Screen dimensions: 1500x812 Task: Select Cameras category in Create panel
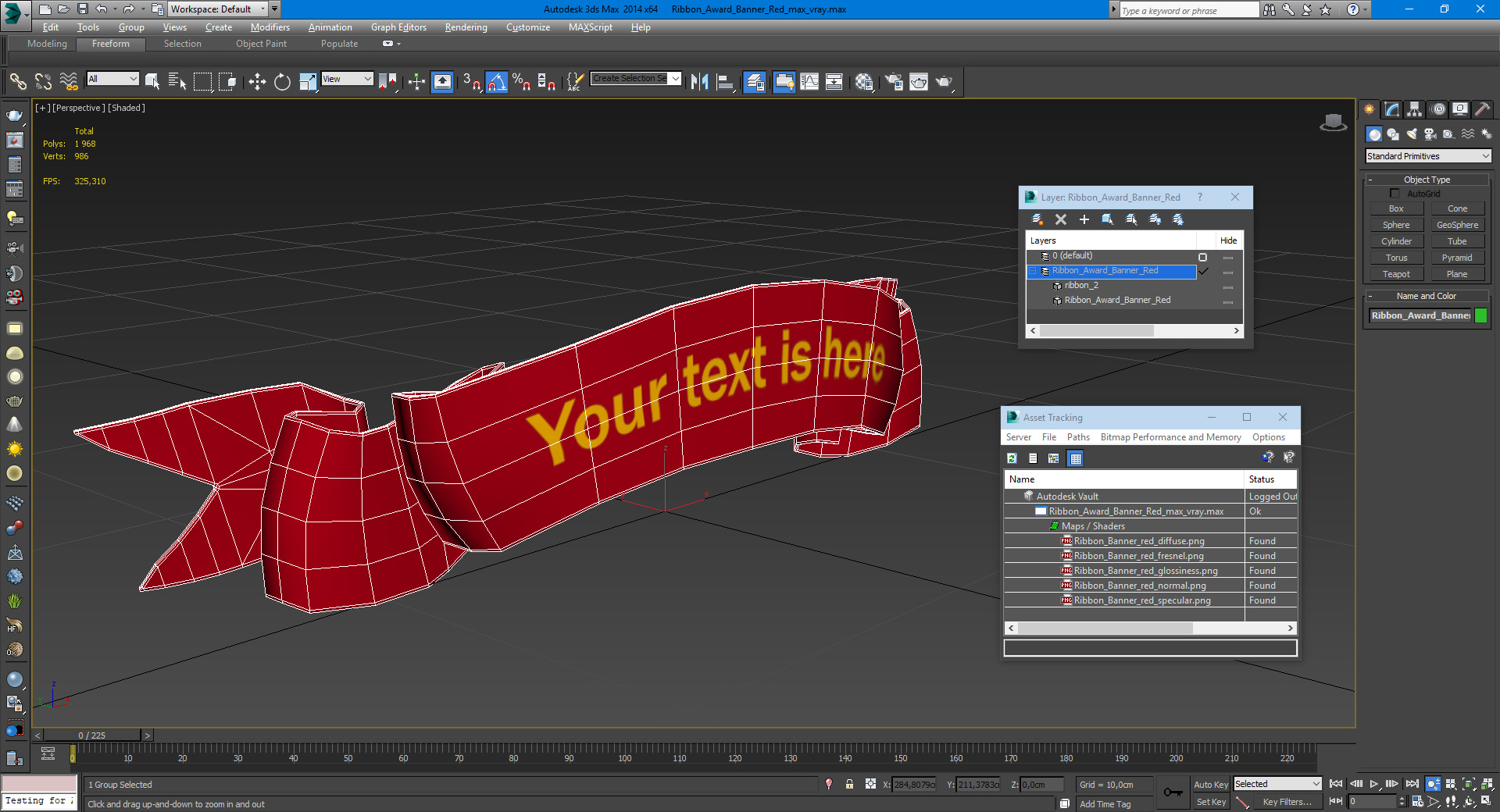click(1430, 134)
